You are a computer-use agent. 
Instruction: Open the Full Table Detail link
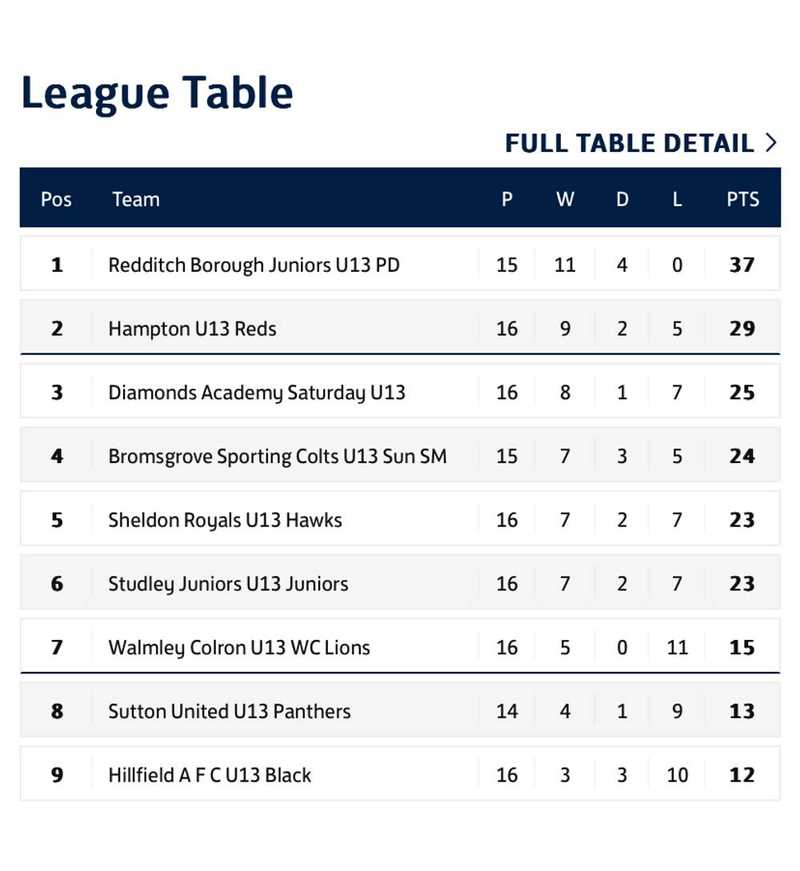click(629, 143)
